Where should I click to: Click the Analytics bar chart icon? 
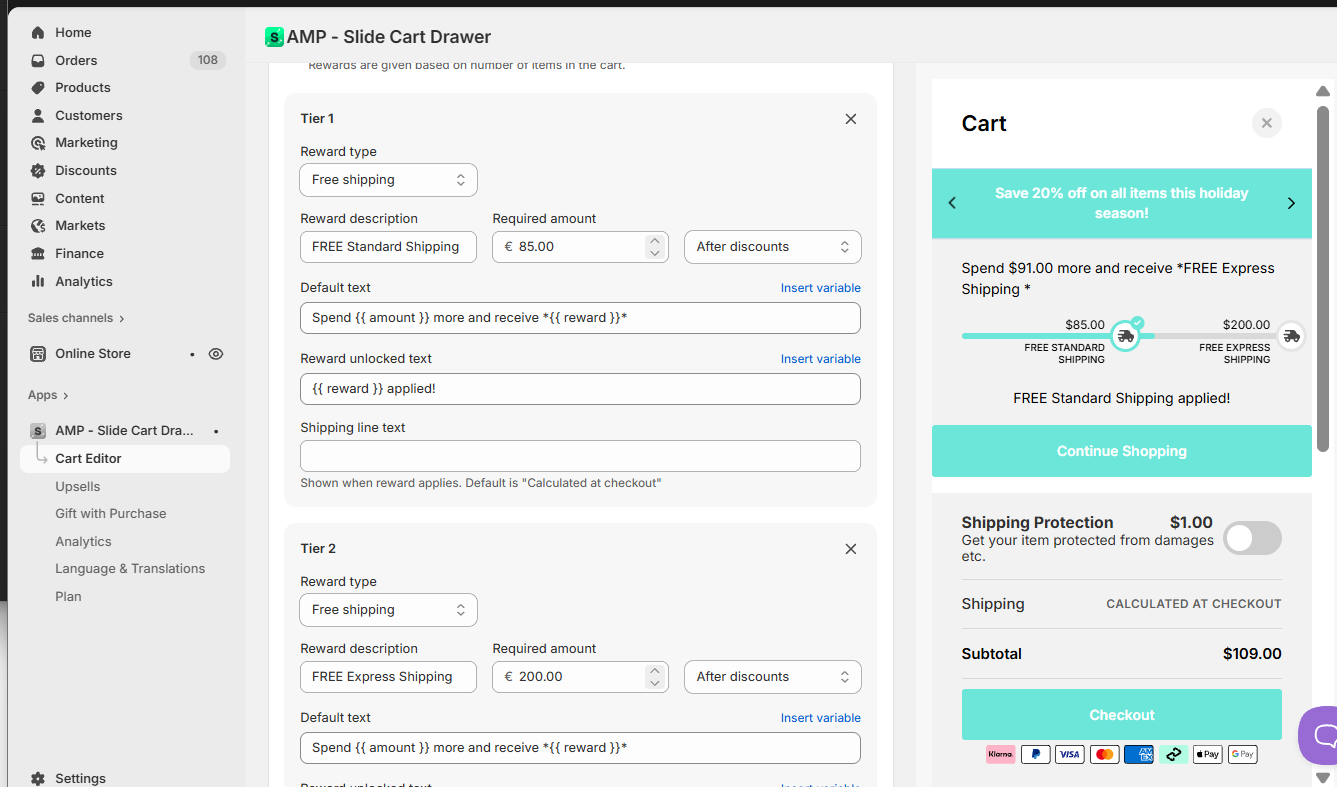point(38,282)
